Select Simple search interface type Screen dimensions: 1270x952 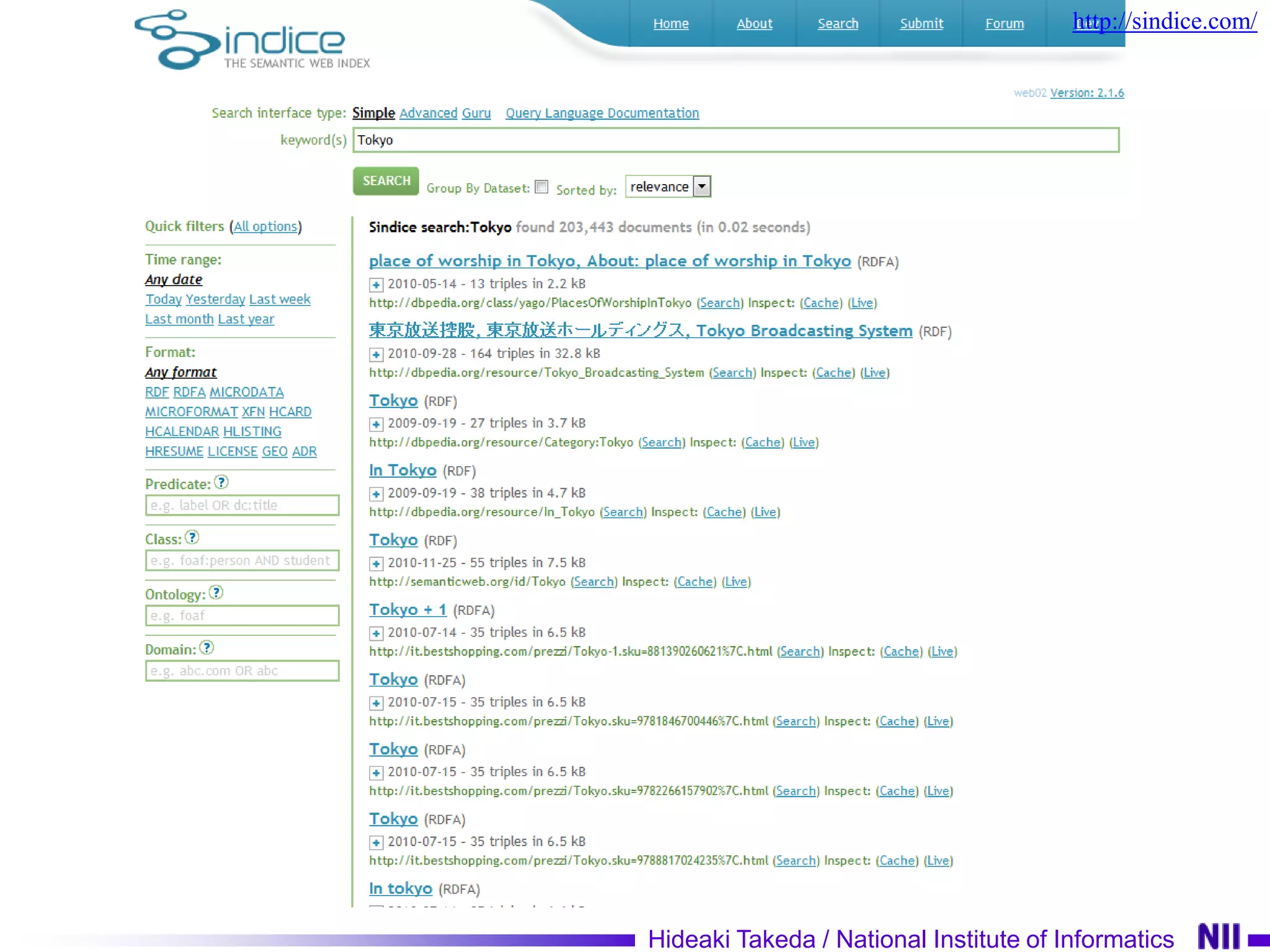(x=373, y=113)
